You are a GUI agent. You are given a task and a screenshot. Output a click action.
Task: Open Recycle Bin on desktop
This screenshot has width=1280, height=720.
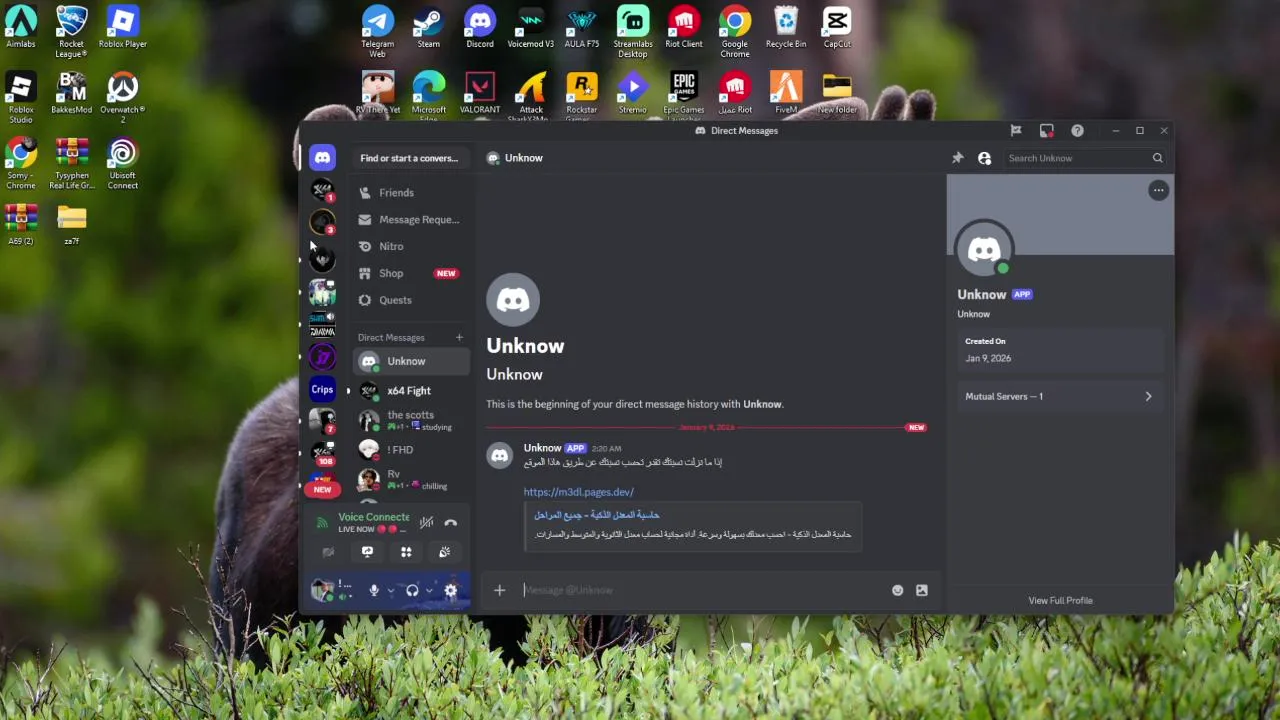coord(786,26)
